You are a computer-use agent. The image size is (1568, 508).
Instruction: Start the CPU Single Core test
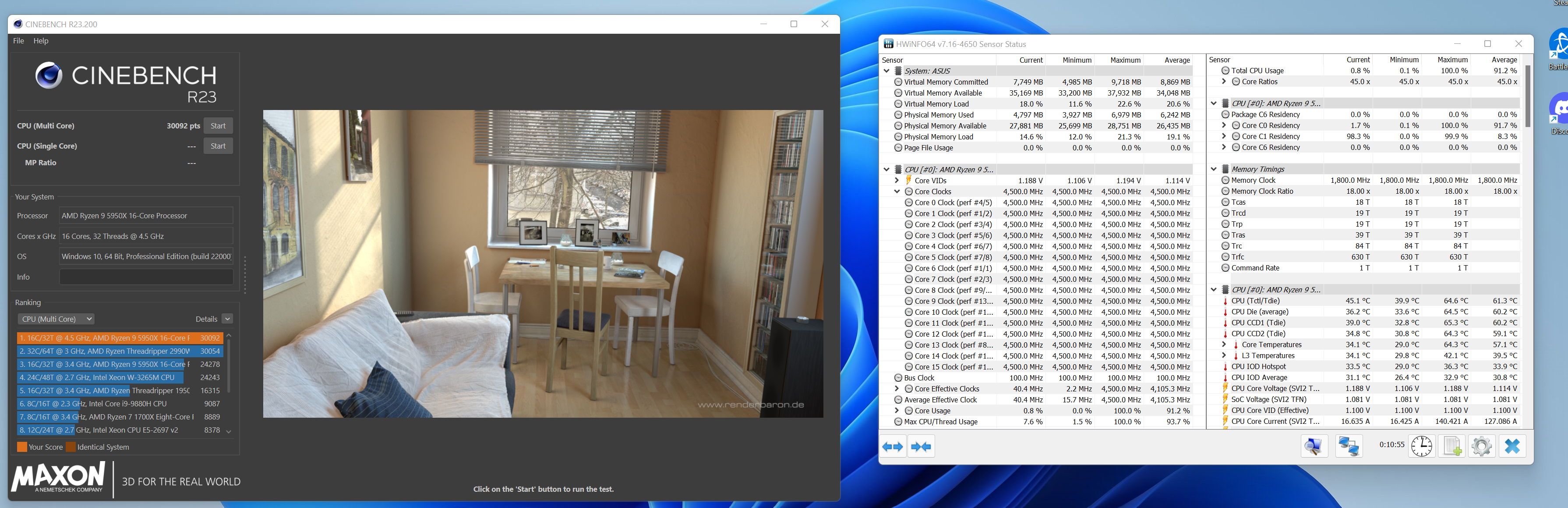pyautogui.click(x=218, y=146)
